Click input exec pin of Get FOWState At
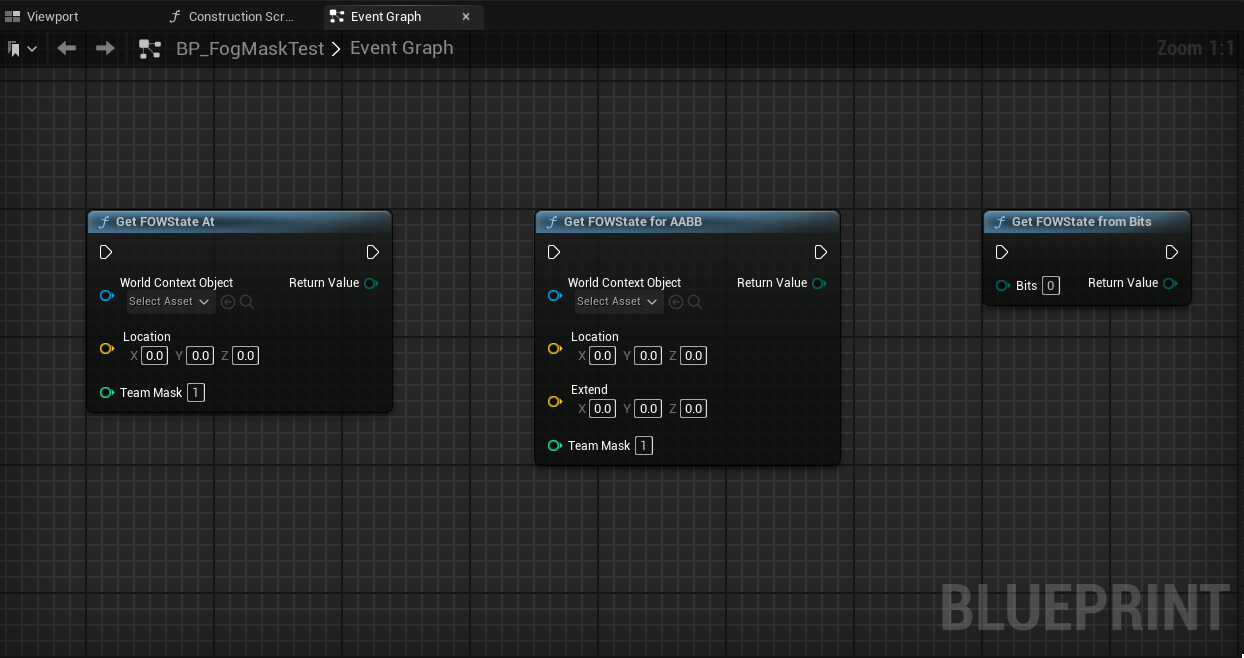 point(106,252)
